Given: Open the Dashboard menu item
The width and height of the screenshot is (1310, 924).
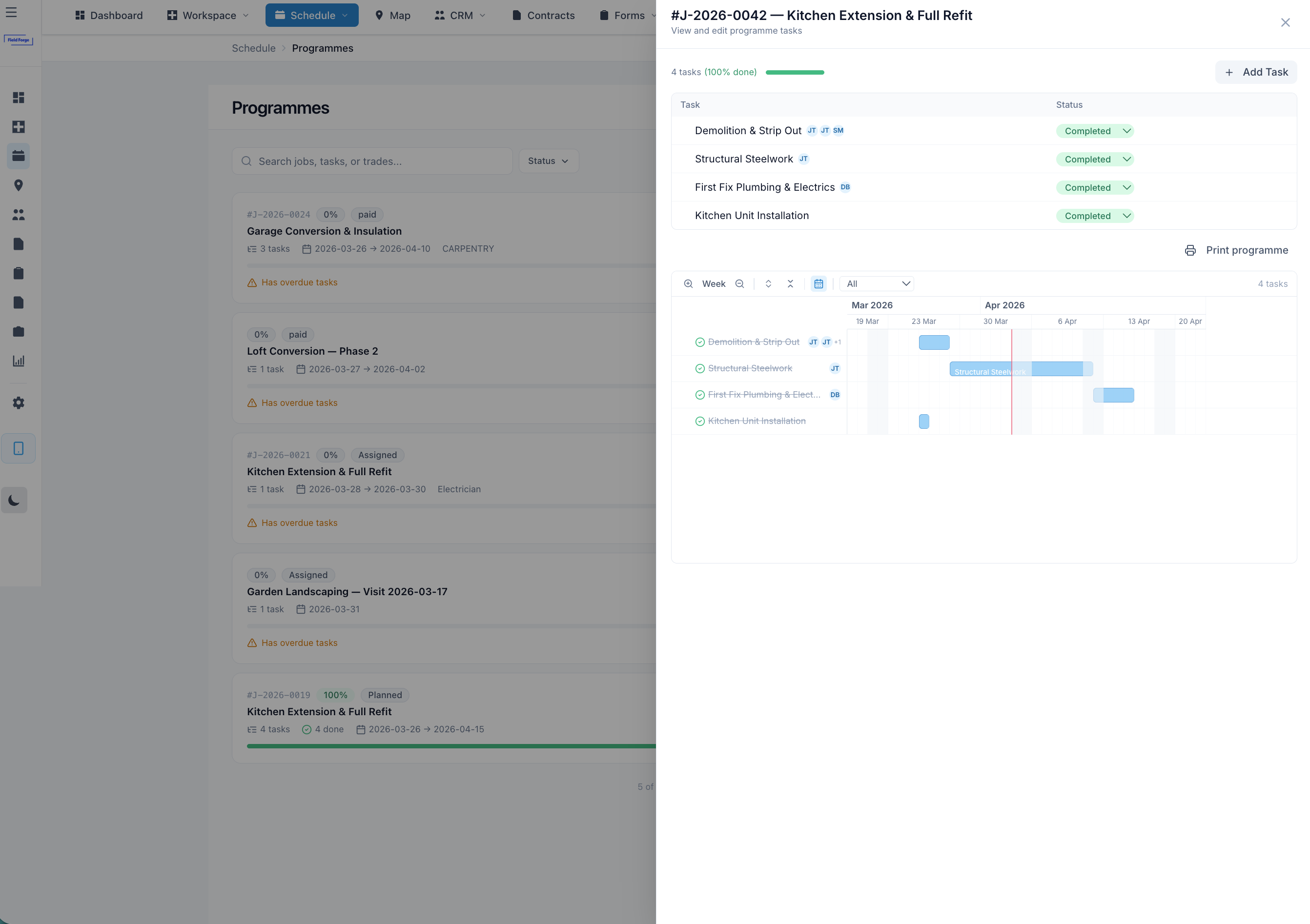Looking at the screenshot, I should pos(109,16).
